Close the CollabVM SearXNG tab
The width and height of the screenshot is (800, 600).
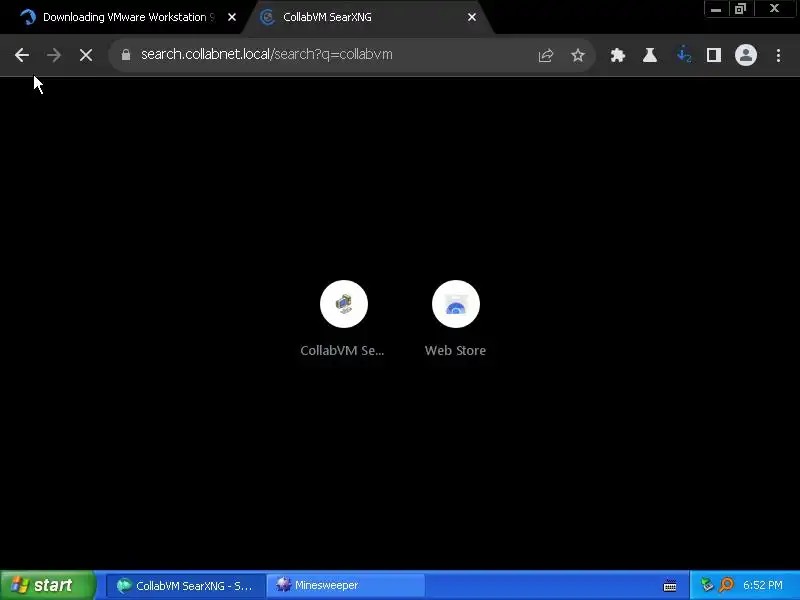point(472,17)
